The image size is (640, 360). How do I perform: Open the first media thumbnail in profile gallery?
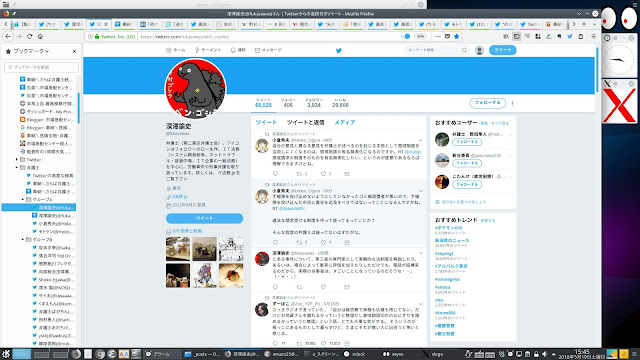(x=178, y=249)
